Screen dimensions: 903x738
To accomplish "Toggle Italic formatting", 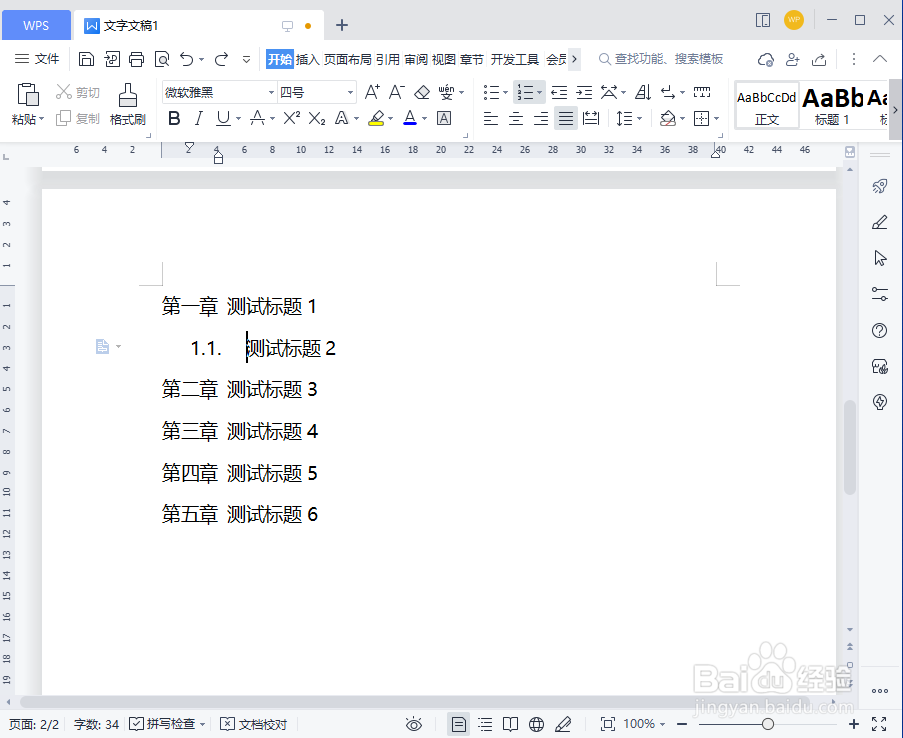I will point(199,118).
